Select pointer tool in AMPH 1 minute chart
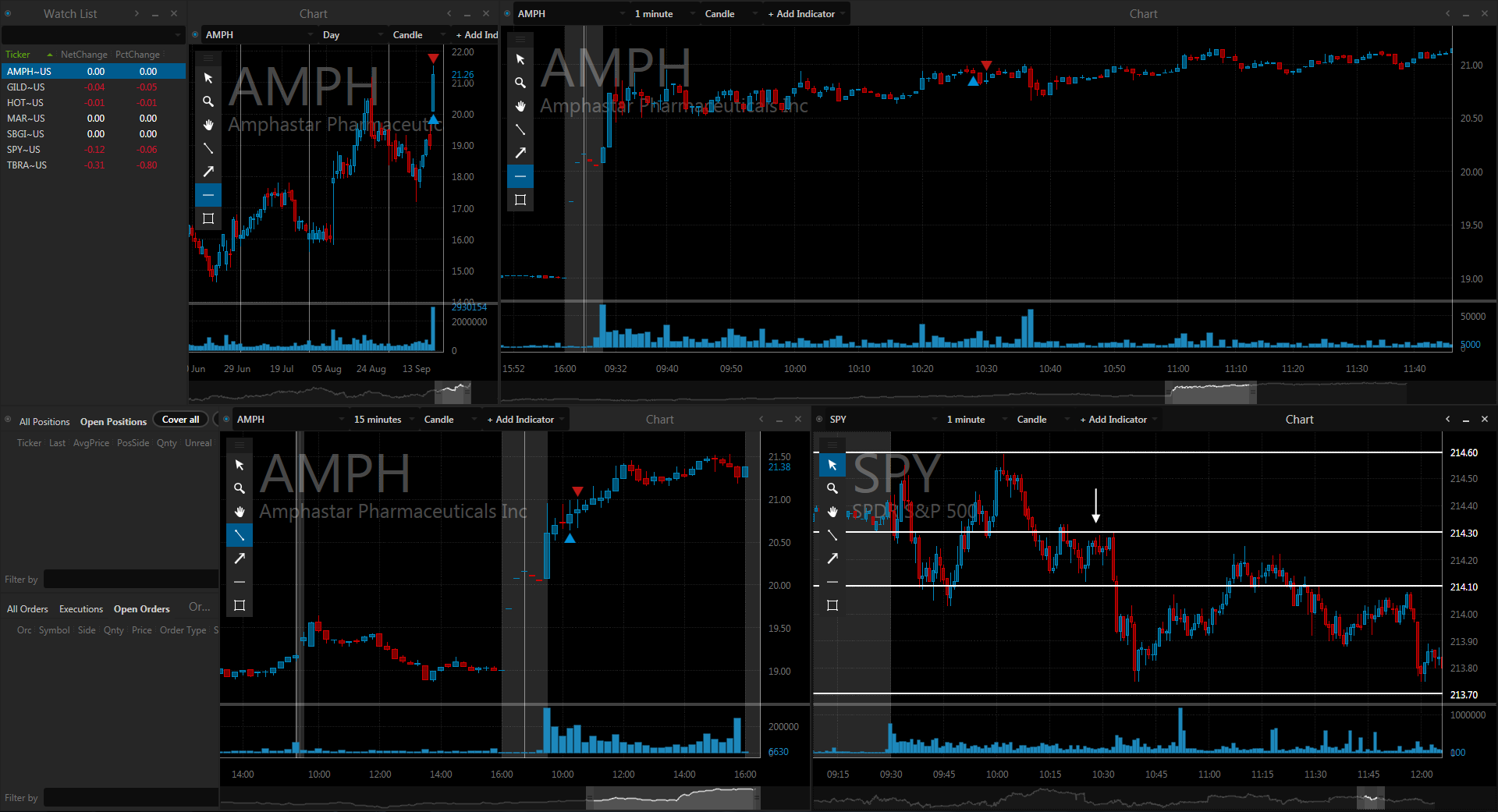 [x=520, y=59]
